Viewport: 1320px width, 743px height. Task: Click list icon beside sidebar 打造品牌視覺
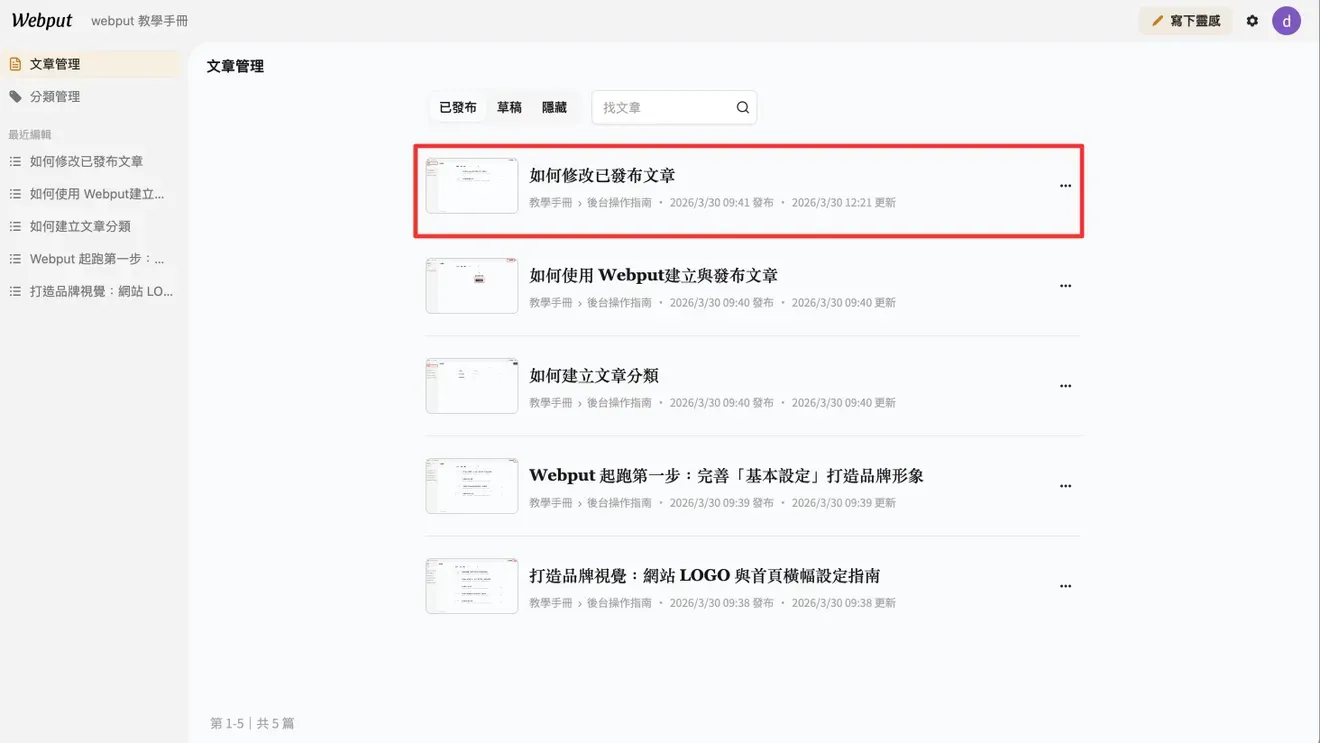15,292
